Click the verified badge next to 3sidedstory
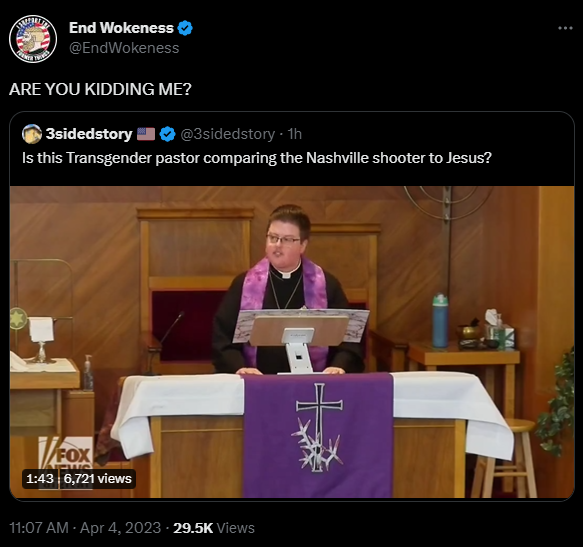 [167, 134]
